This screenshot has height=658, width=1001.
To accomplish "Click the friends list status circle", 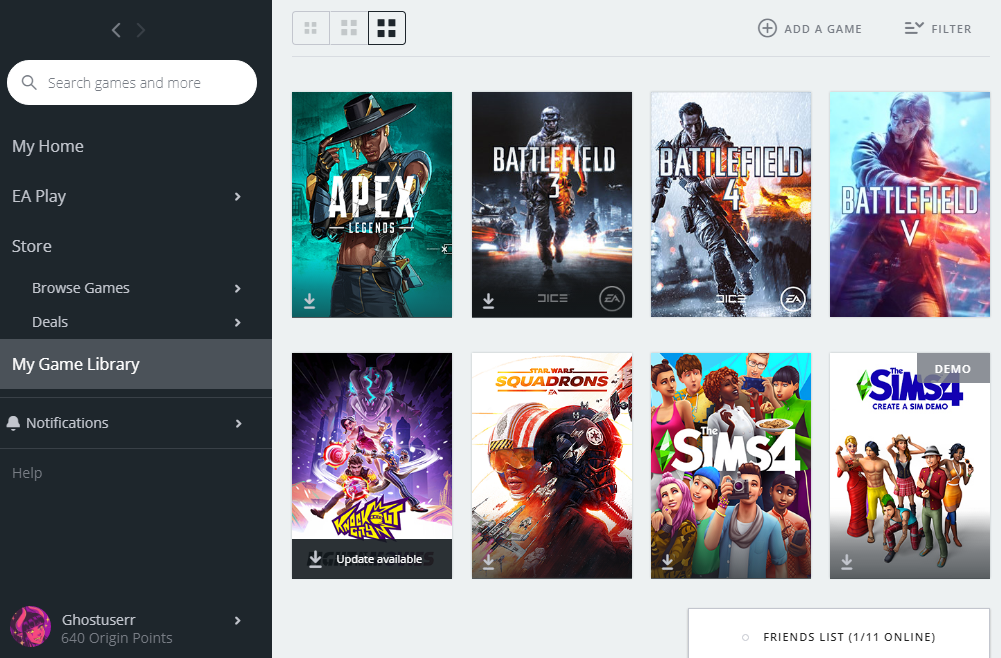I will click(x=745, y=637).
